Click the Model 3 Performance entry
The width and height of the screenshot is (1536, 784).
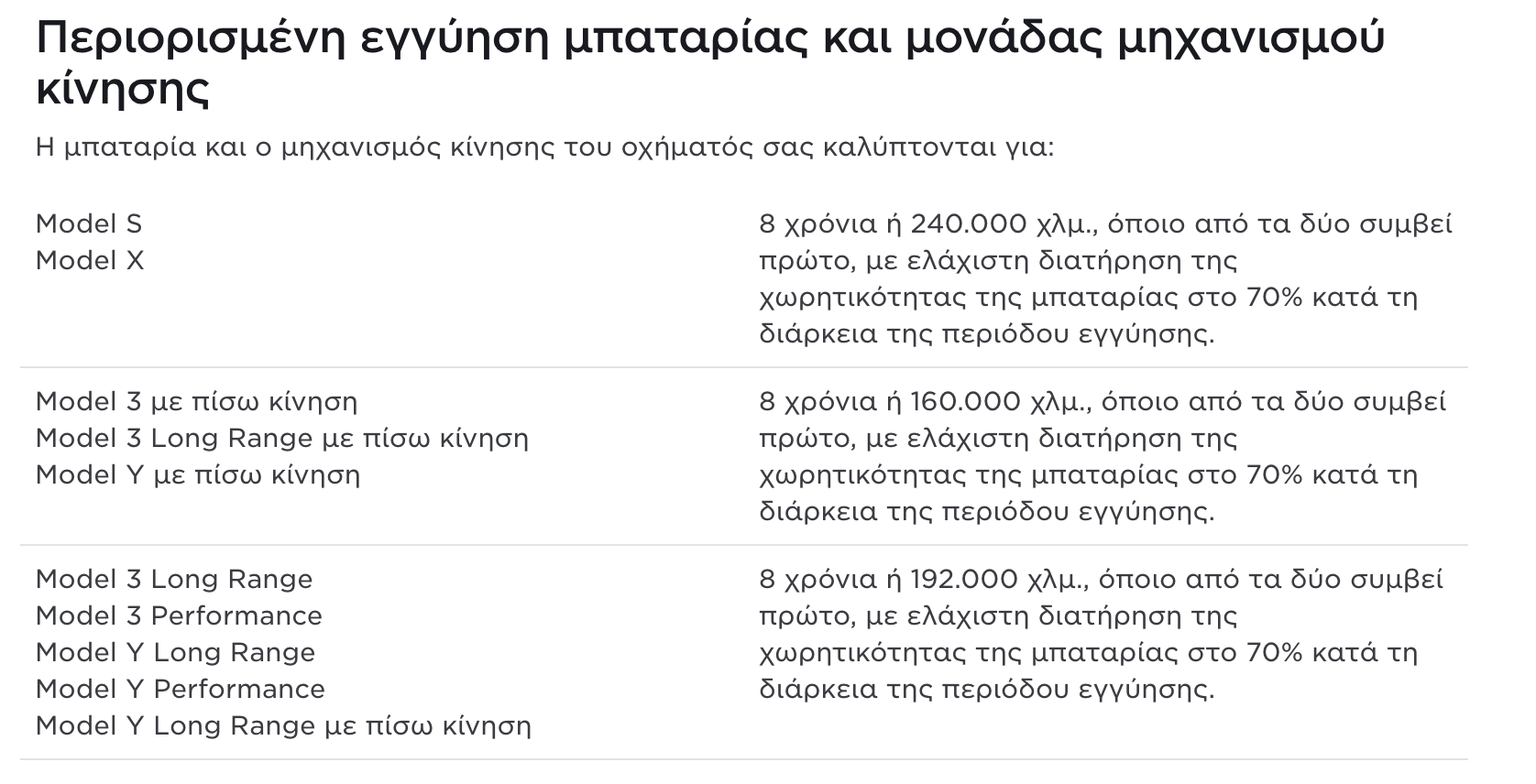[179, 615]
